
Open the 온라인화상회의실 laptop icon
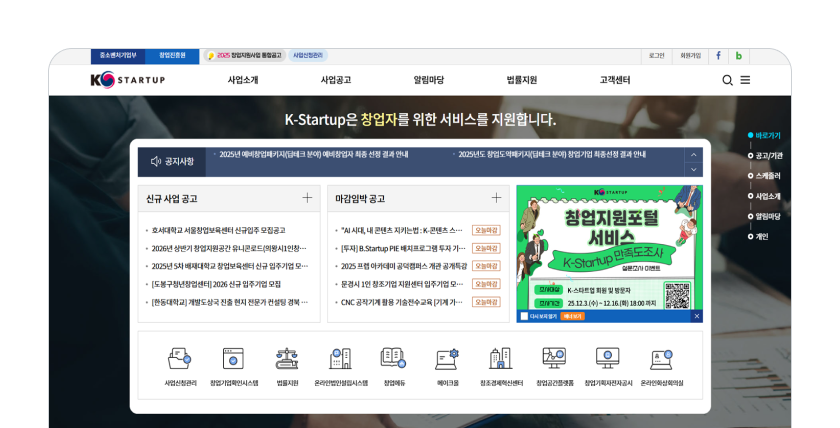(662, 358)
